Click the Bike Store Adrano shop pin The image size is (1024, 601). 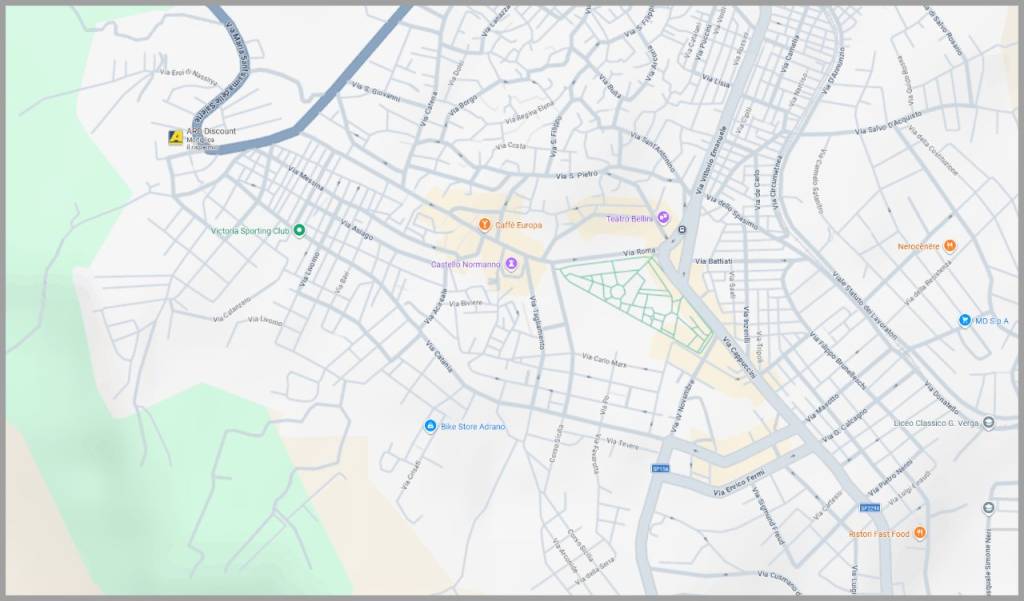click(430, 426)
